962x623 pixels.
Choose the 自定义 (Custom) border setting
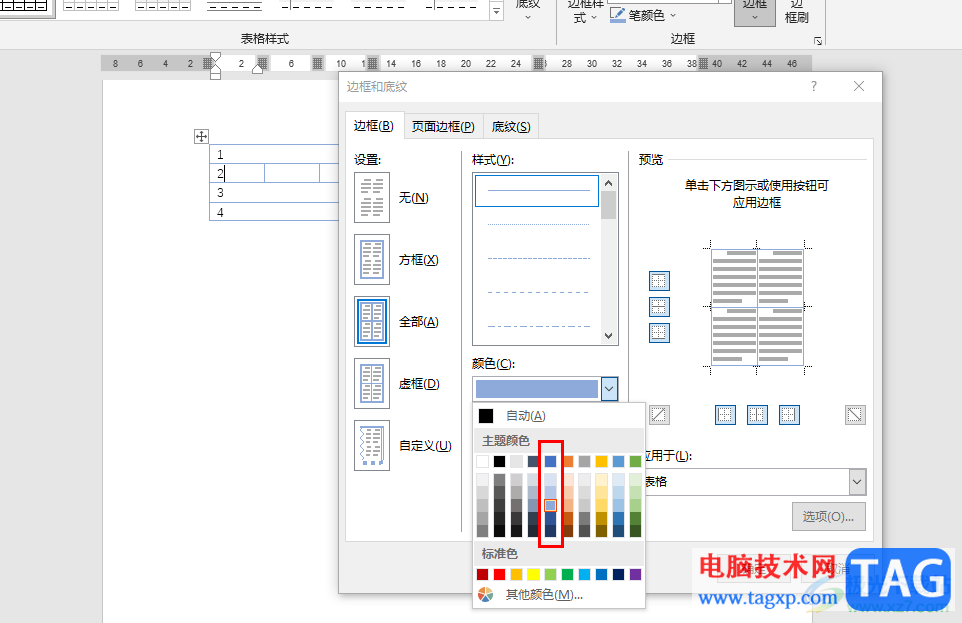pos(372,446)
